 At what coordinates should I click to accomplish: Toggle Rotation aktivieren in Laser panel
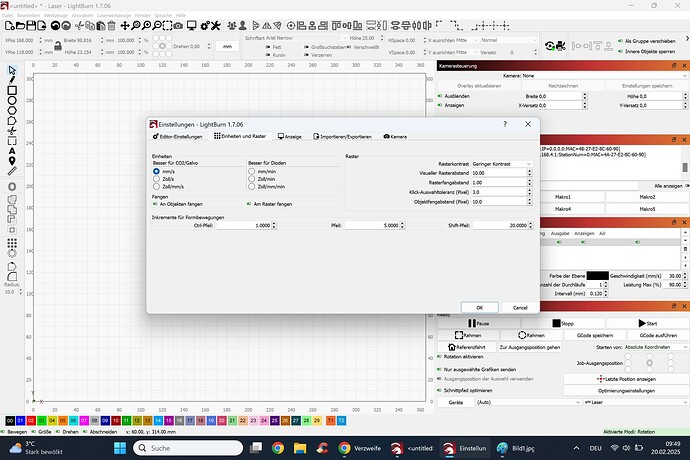440,357
